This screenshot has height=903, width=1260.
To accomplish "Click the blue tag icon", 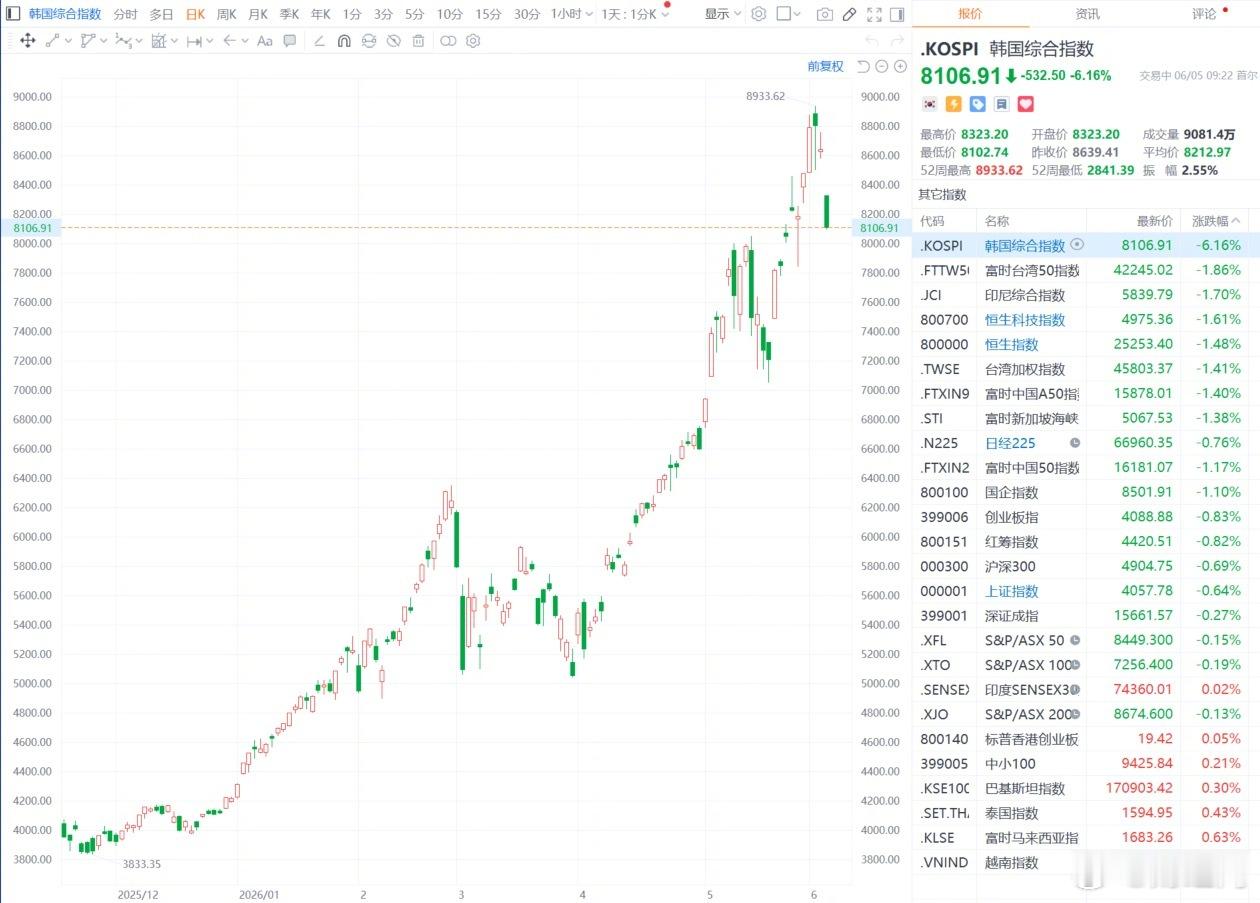I will click(977, 104).
